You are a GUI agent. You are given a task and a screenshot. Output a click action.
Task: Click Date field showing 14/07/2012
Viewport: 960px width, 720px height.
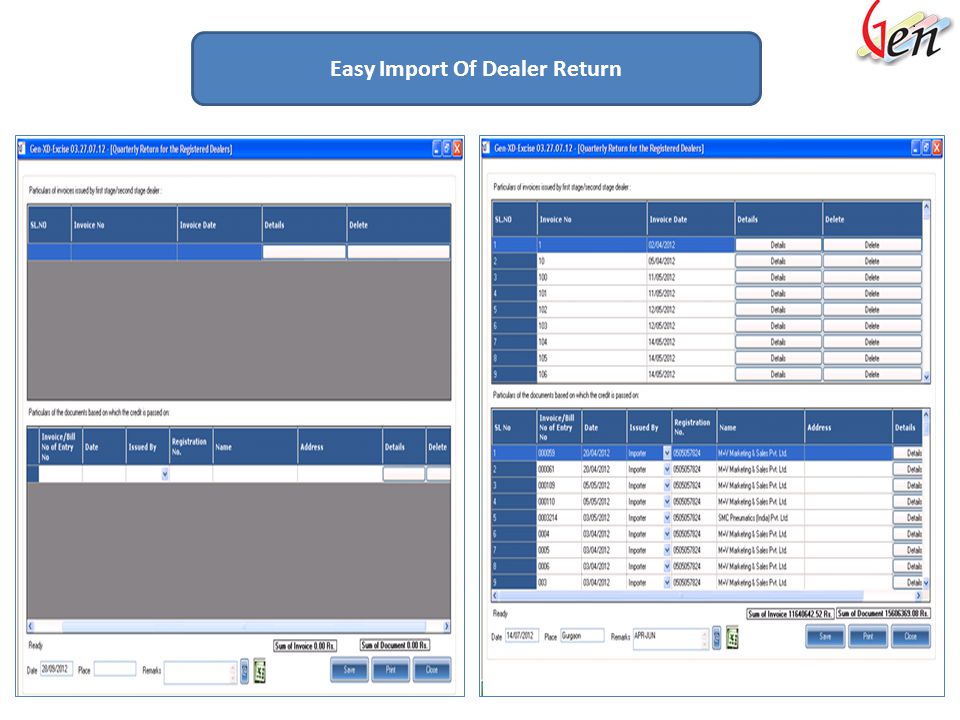click(522, 636)
